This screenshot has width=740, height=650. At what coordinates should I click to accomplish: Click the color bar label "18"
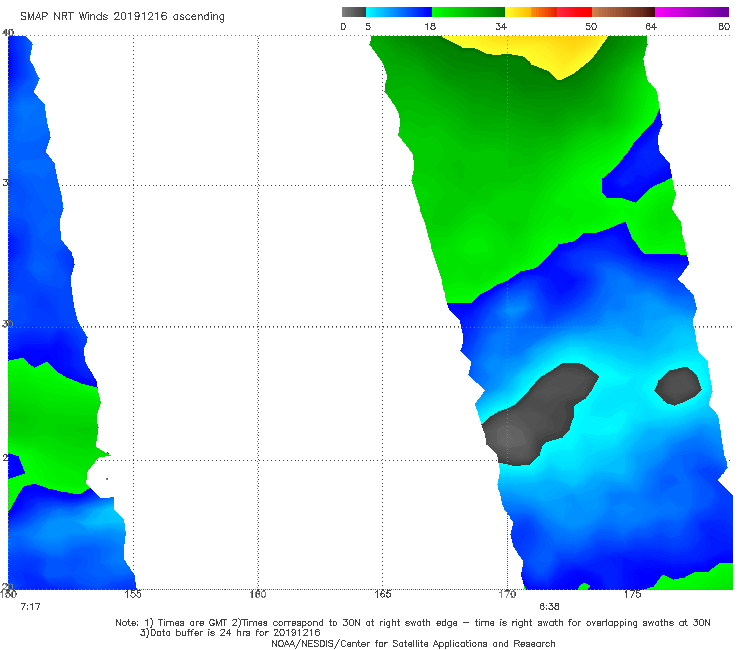coord(430,27)
